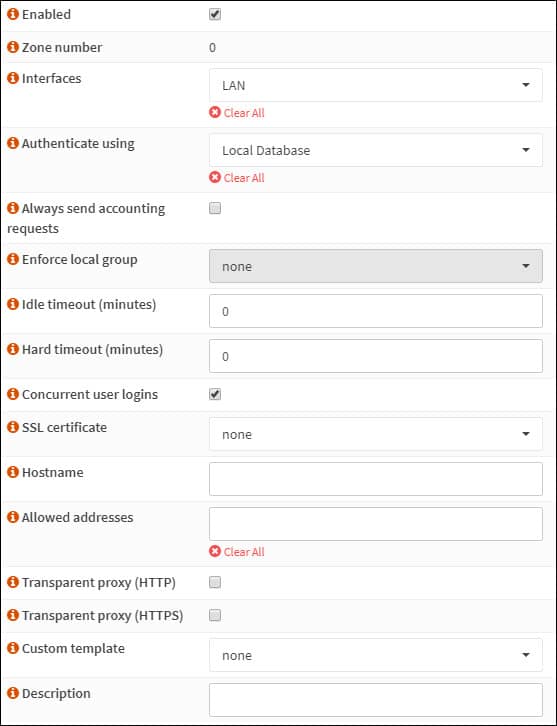557x726 pixels.
Task: Open help icon for Custom template
Action: point(13,648)
